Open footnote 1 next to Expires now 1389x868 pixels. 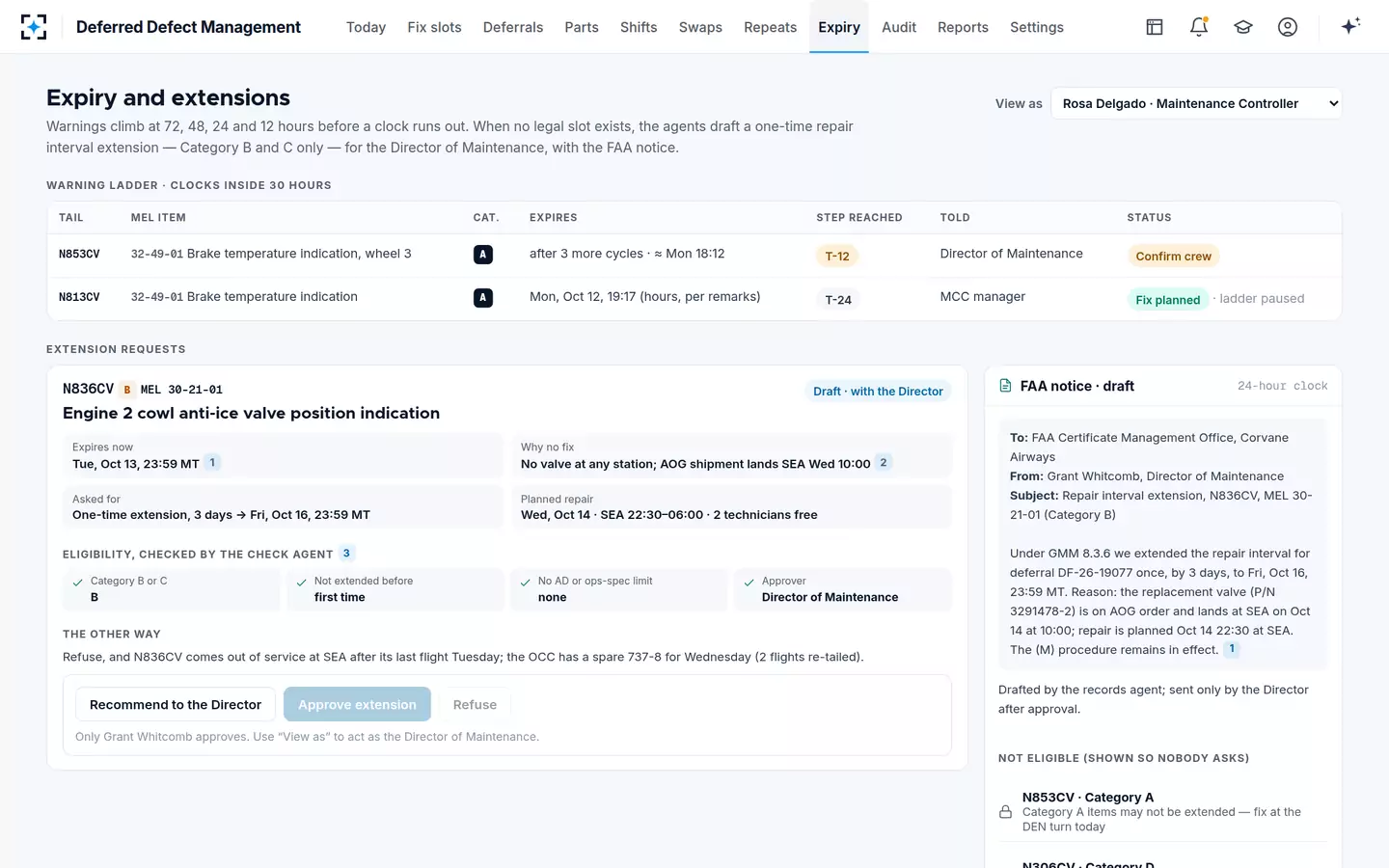(212, 463)
